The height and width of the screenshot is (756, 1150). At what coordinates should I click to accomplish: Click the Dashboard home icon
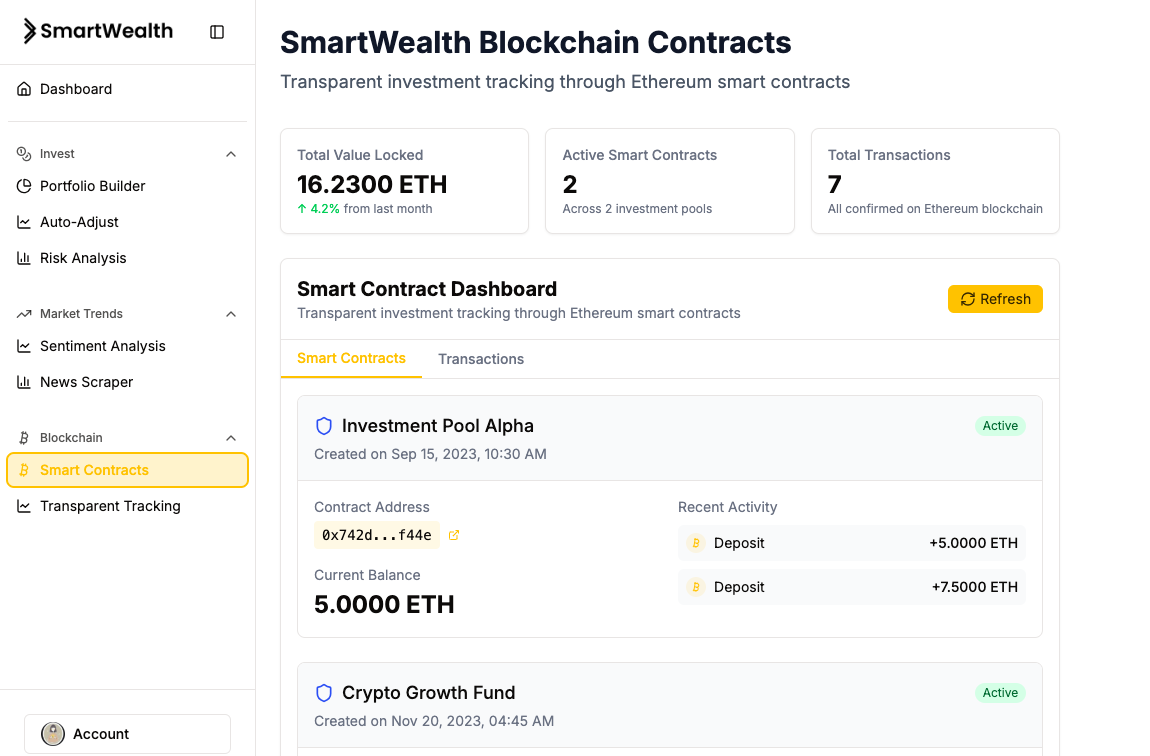click(x=24, y=89)
